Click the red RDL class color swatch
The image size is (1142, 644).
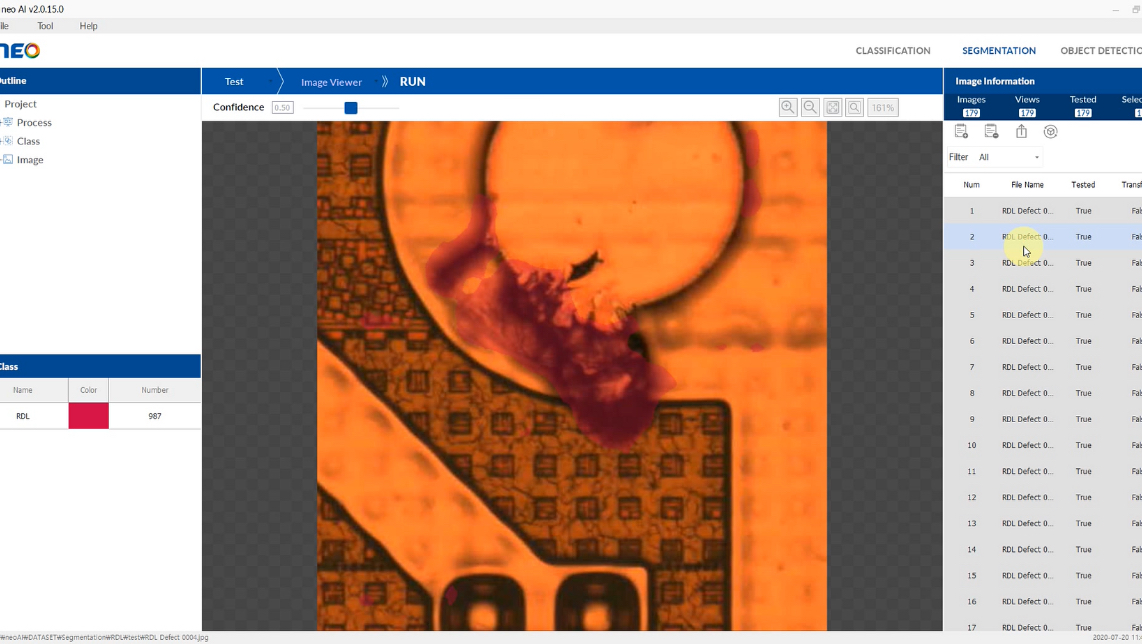click(88, 416)
